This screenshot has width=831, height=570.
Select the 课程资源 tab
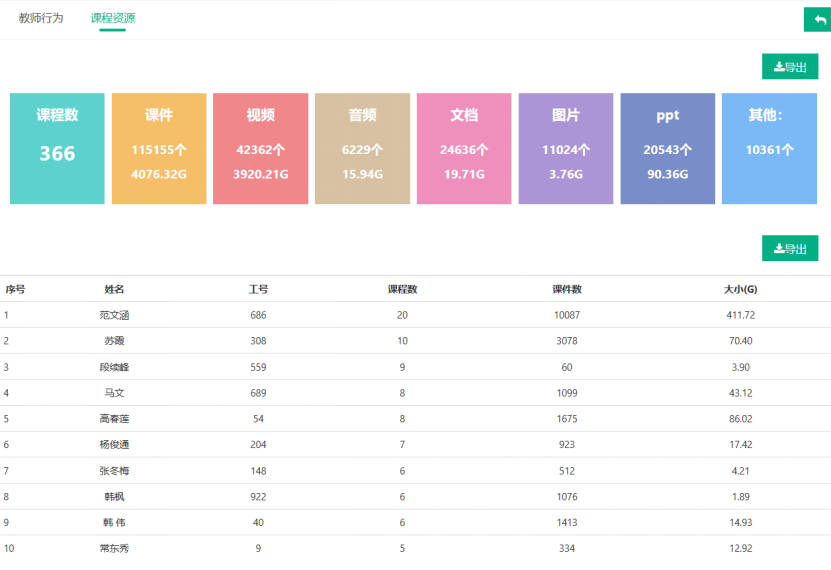(112, 18)
